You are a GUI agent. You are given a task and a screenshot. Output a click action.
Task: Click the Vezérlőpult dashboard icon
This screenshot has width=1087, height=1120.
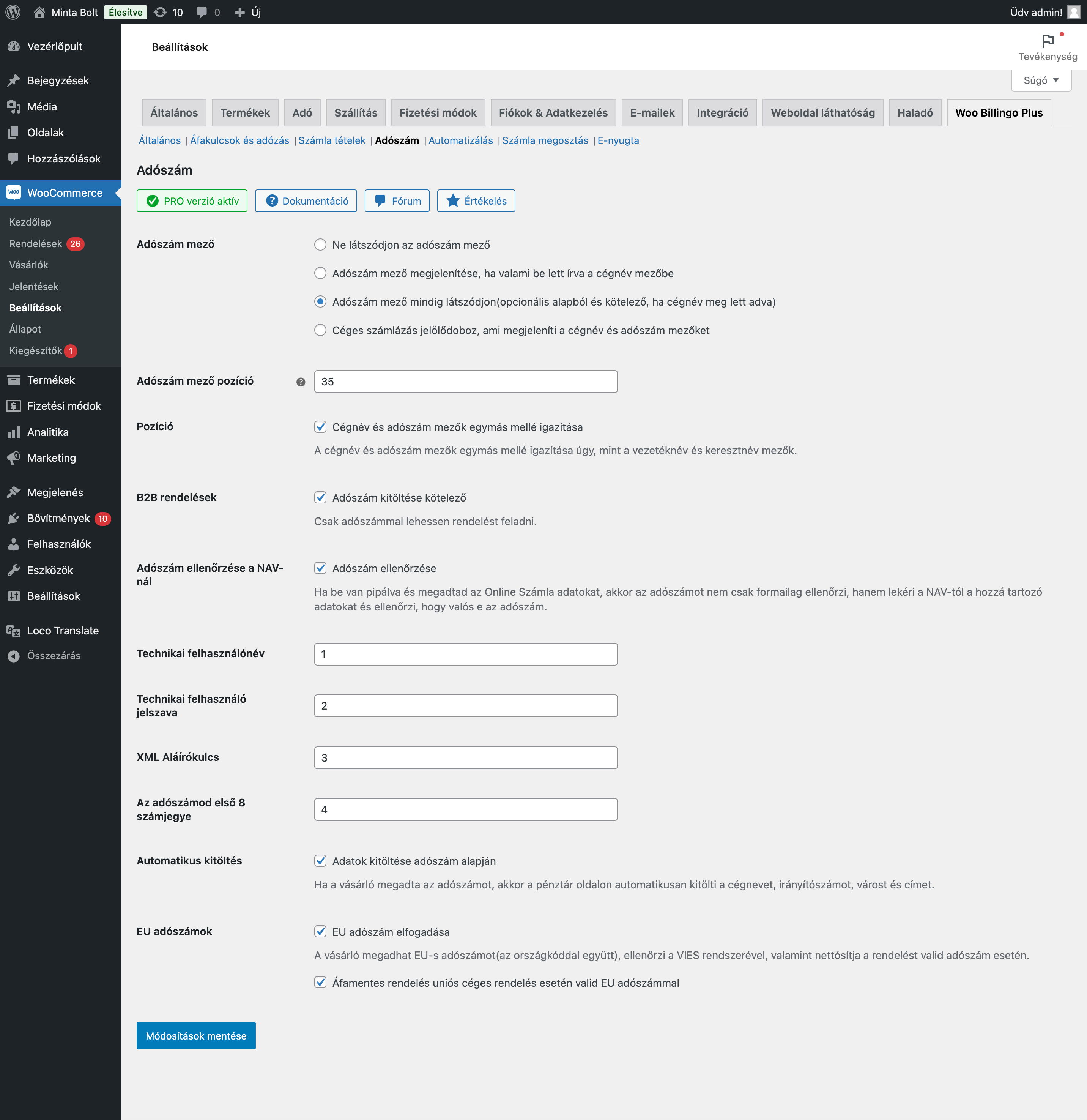pos(14,46)
